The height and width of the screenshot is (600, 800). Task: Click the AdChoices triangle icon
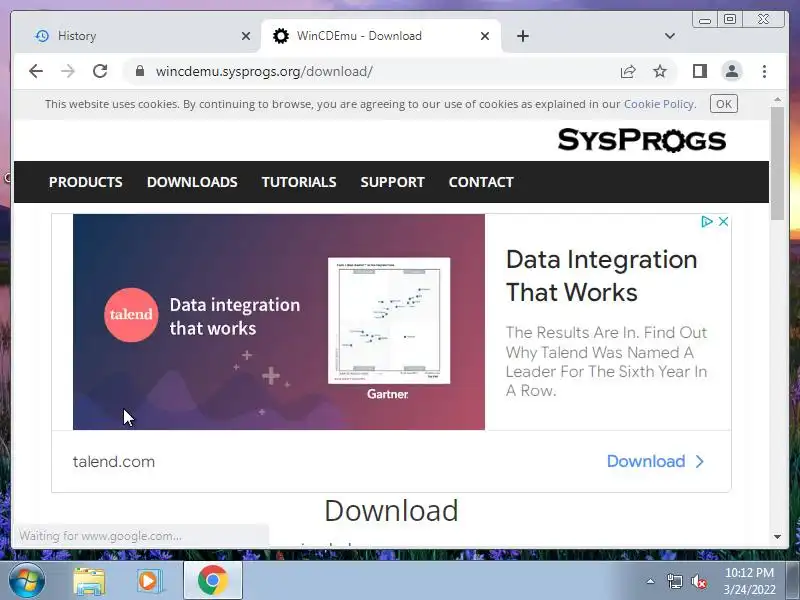coord(706,221)
